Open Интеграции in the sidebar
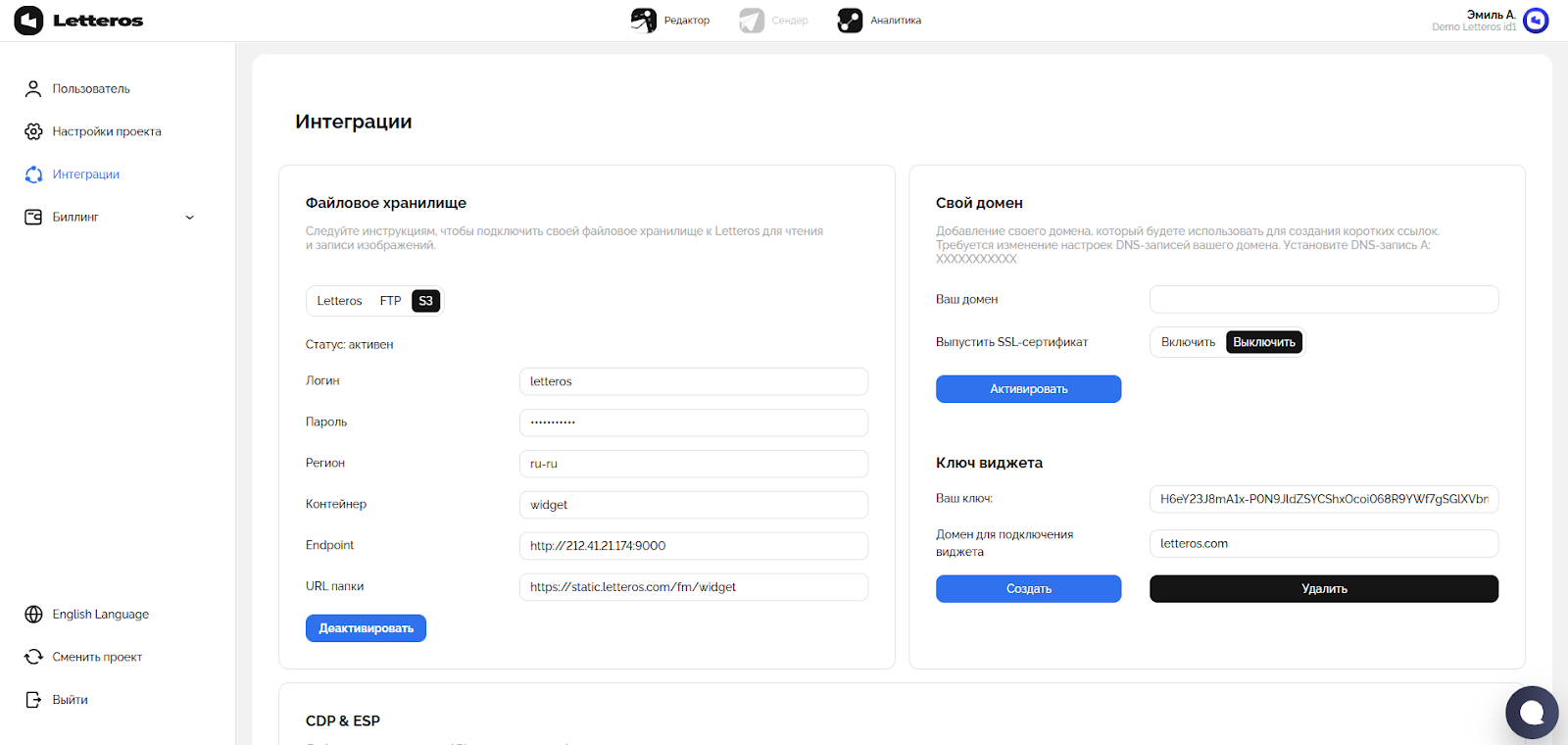Image resolution: width=1568 pixels, height=745 pixels. (x=86, y=174)
